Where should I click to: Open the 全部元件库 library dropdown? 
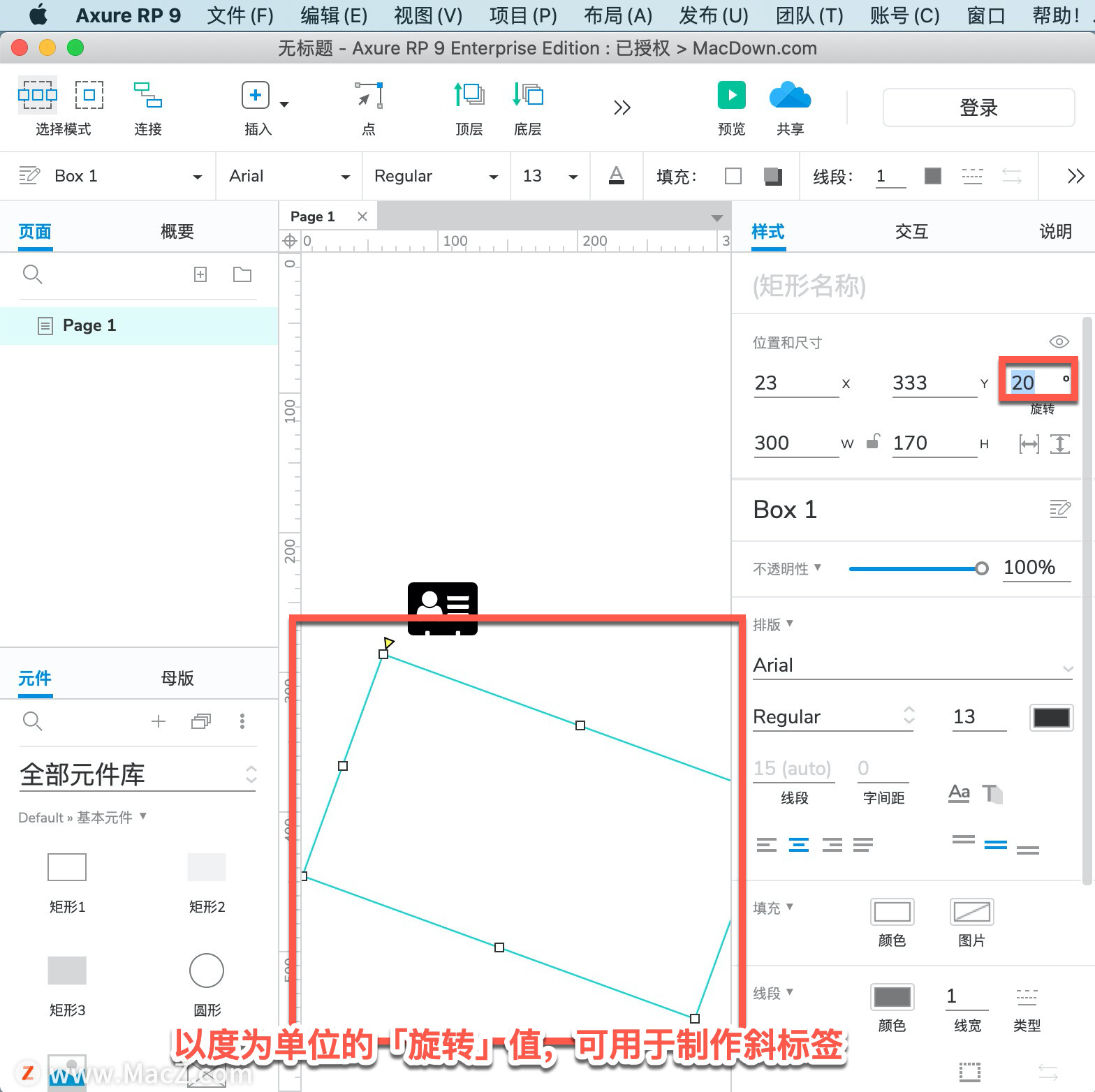click(138, 774)
